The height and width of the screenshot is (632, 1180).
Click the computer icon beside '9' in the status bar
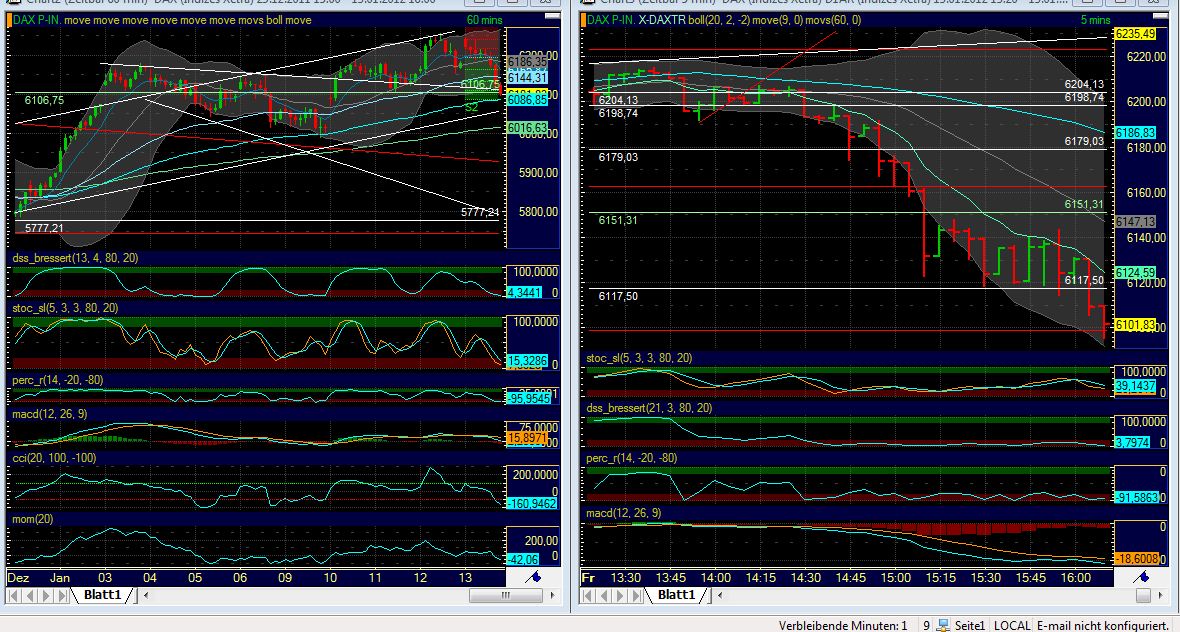click(x=941, y=625)
